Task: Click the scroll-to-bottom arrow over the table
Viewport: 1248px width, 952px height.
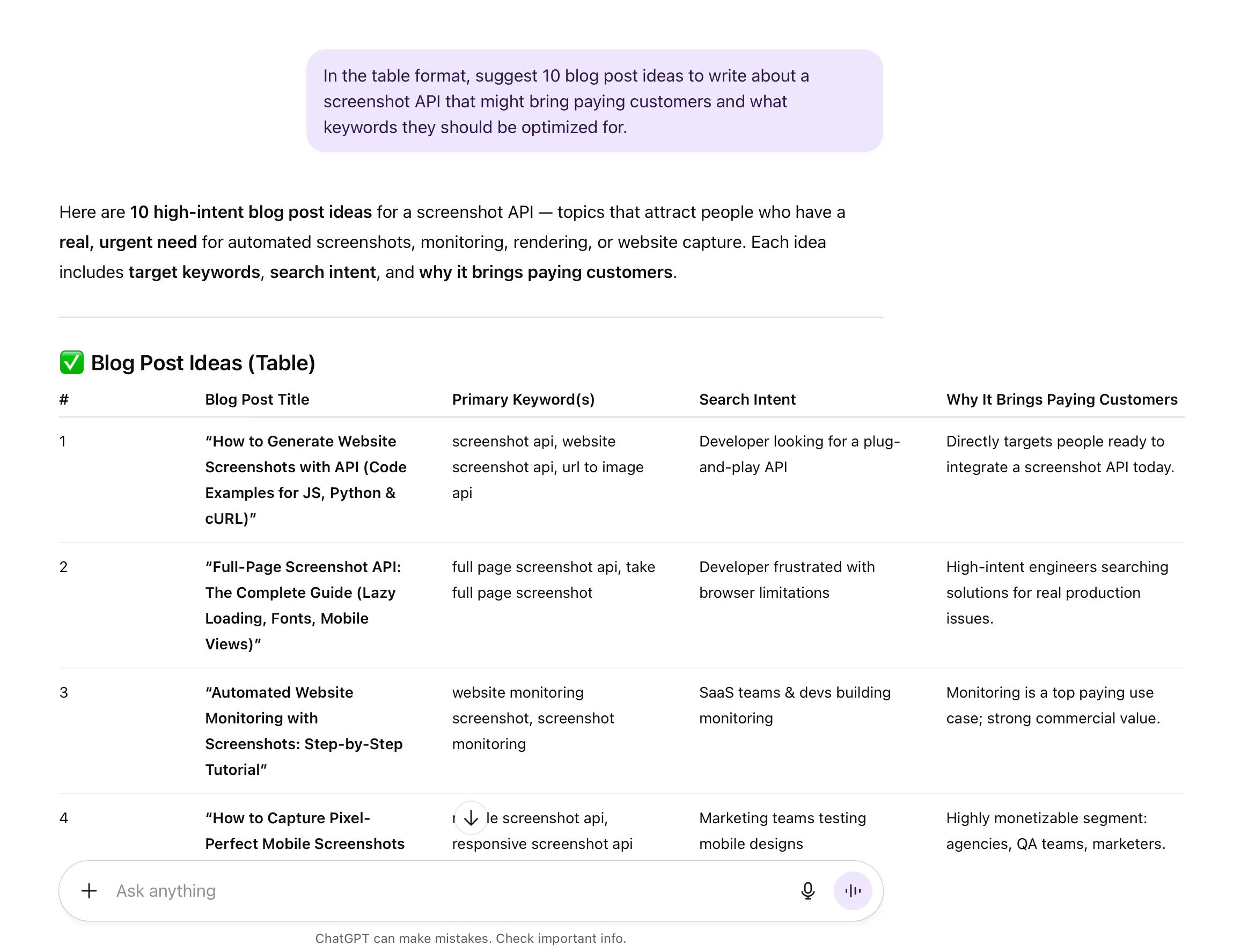Action: pyautogui.click(x=471, y=818)
